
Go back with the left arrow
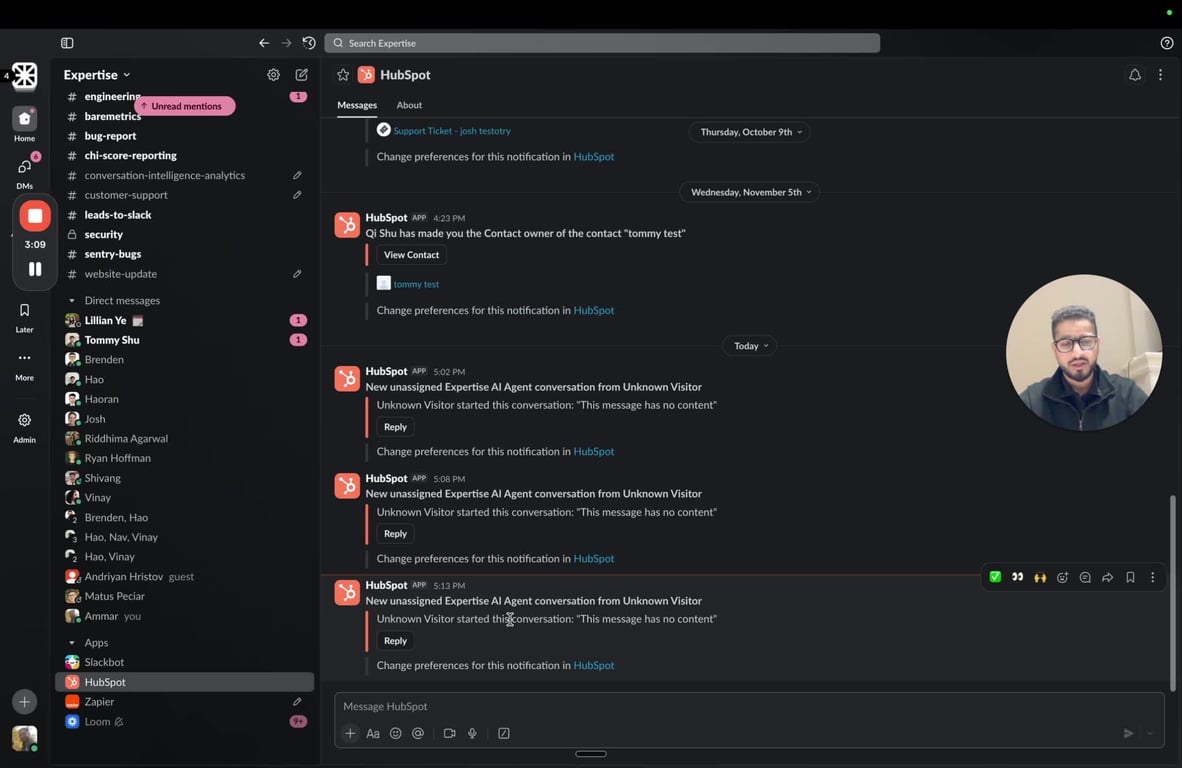tap(264, 43)
